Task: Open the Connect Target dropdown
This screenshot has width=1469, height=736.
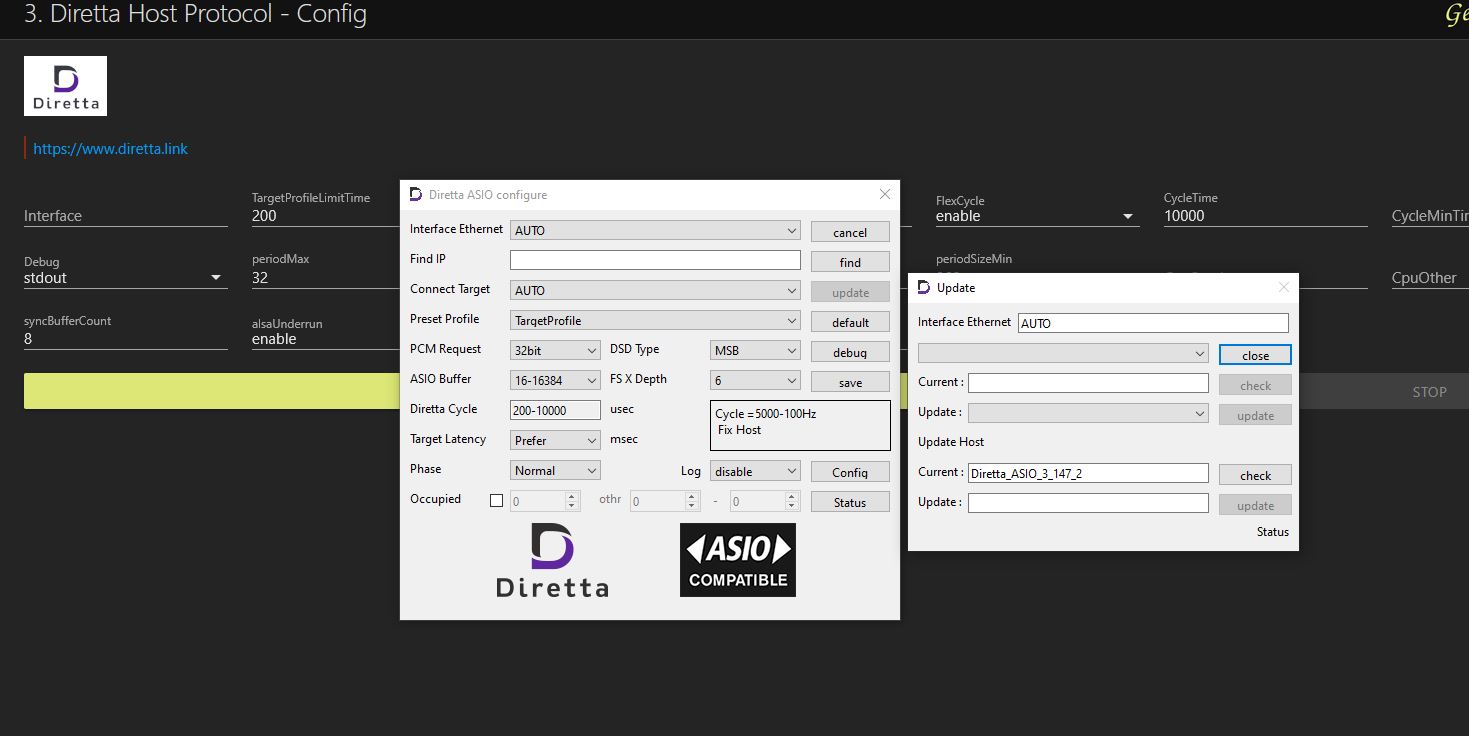Action: [655, 290]
